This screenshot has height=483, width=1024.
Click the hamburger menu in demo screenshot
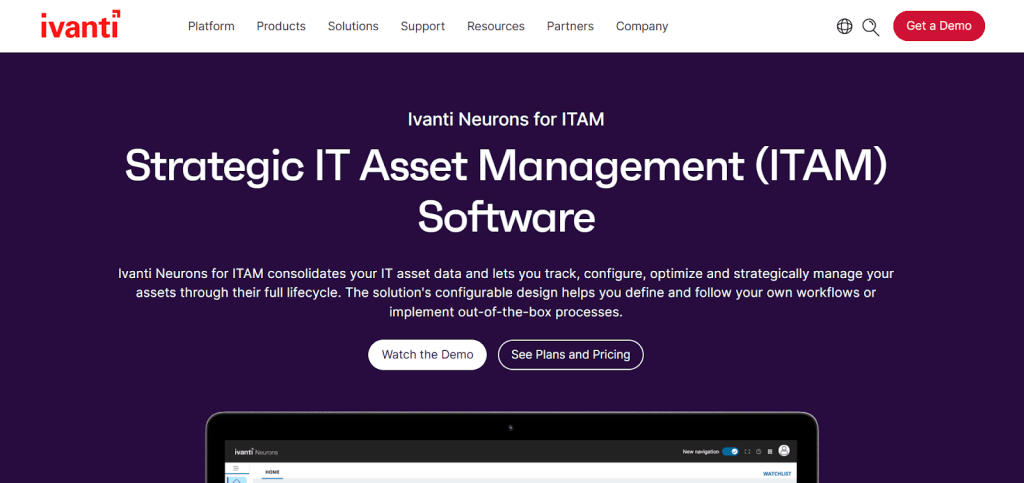pos(236,468)
